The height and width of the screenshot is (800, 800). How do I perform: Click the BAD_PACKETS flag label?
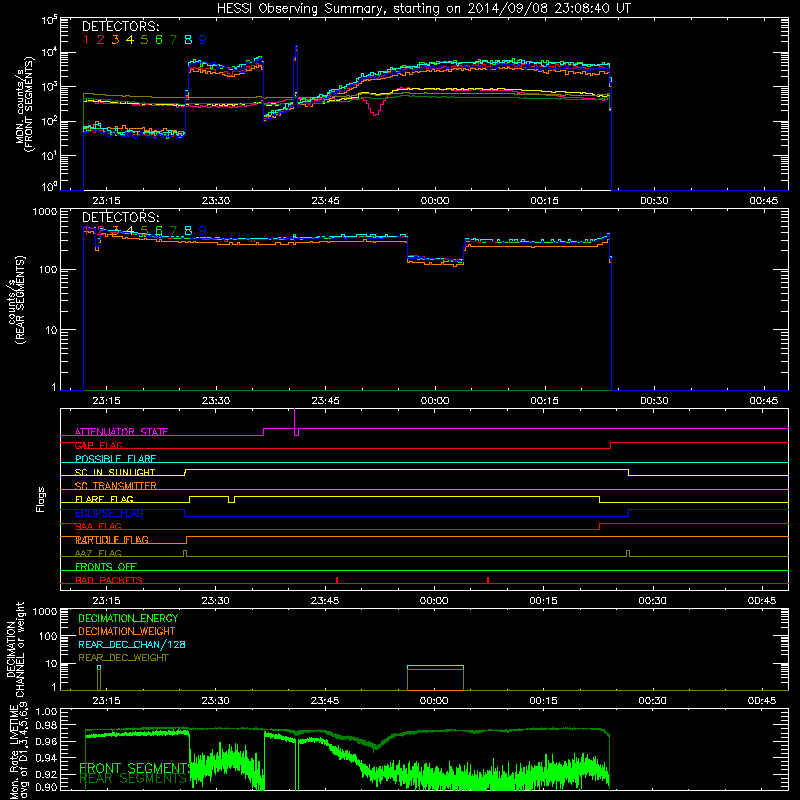point(109,580)
